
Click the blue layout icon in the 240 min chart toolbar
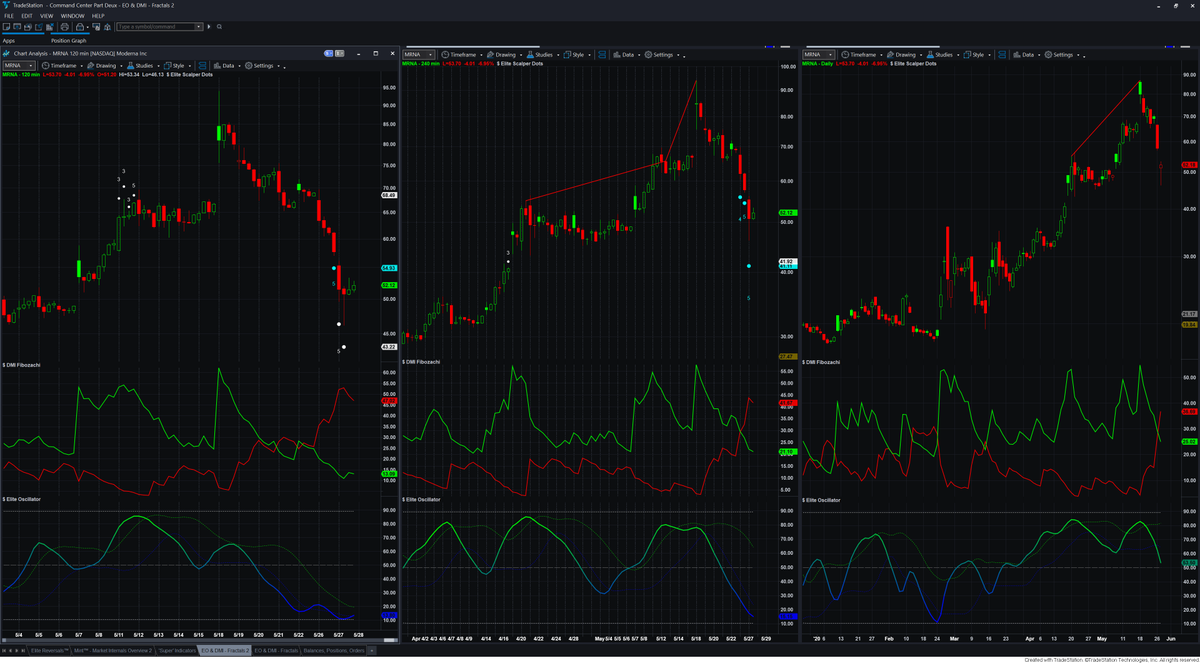click(x=602, y=55)
